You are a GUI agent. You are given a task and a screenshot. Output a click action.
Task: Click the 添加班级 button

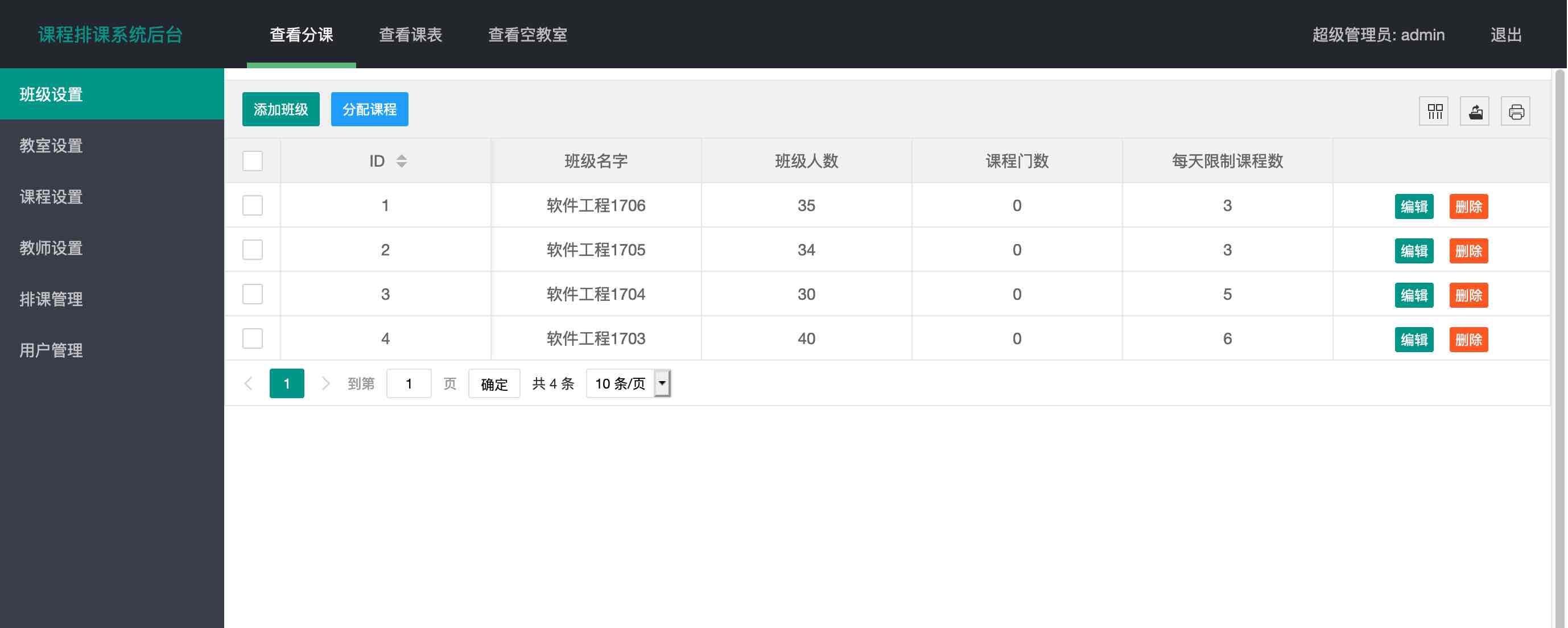(280, 110)
